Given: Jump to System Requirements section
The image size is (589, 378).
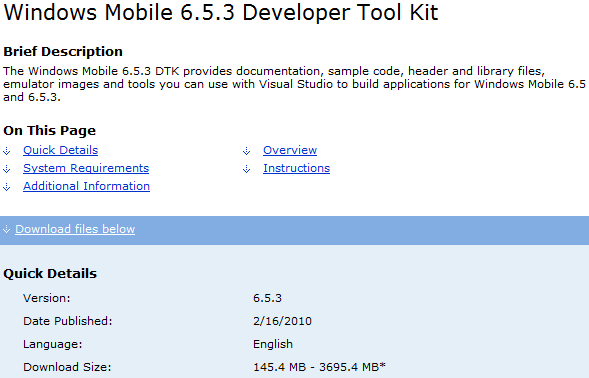Looking at the screenshot, I should pyautogui.click(x=86, y=168).
